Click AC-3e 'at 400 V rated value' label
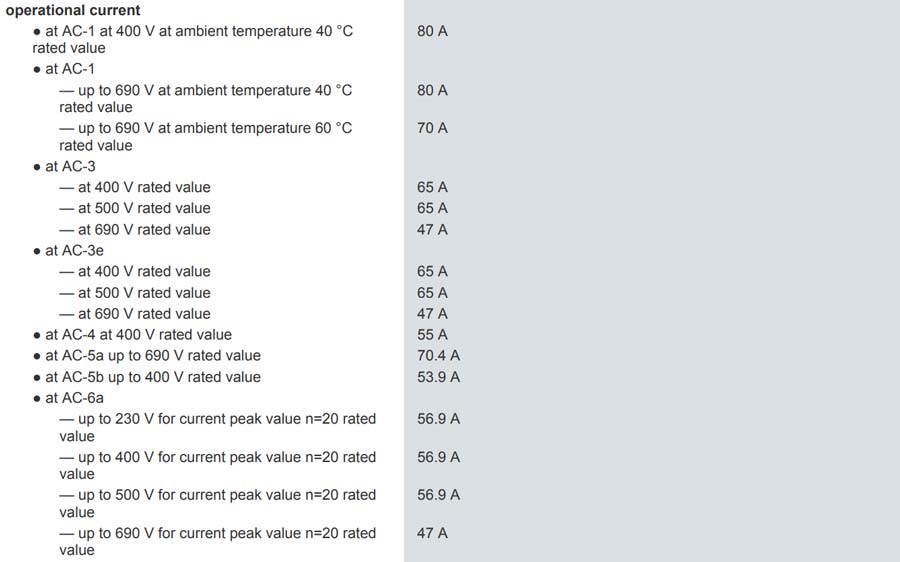 point(135,272)
